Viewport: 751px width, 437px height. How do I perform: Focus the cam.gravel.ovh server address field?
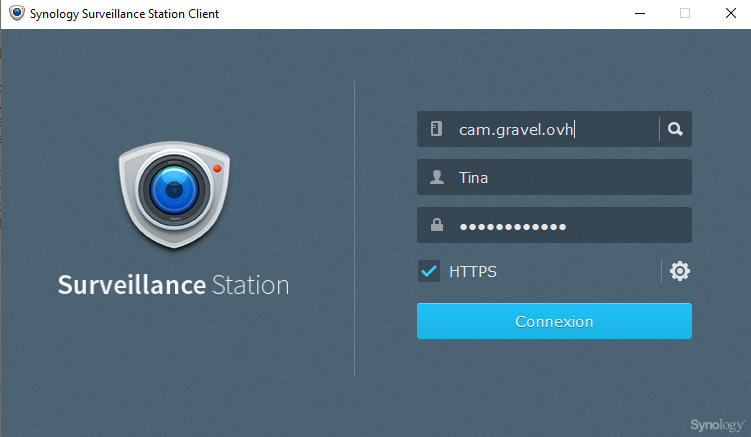tap(550, 129)
